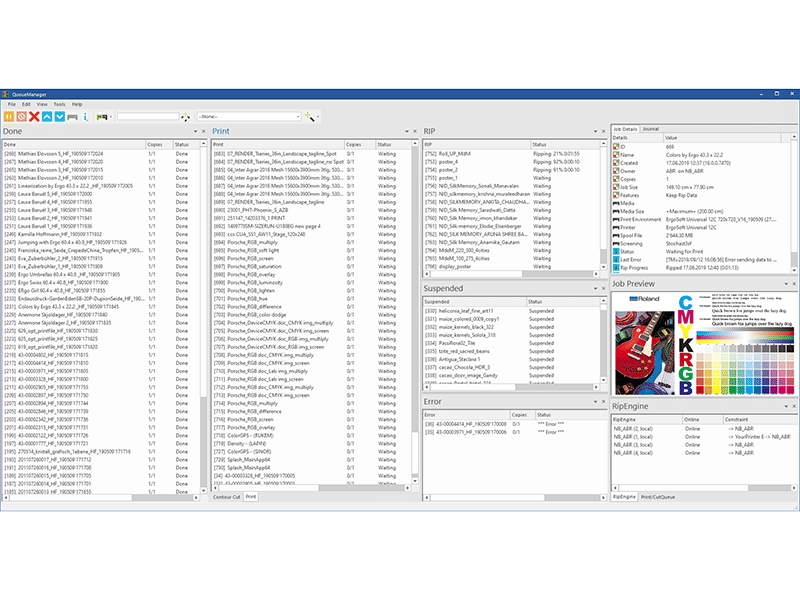Close the Suspended panel

[x=603, y=288]
